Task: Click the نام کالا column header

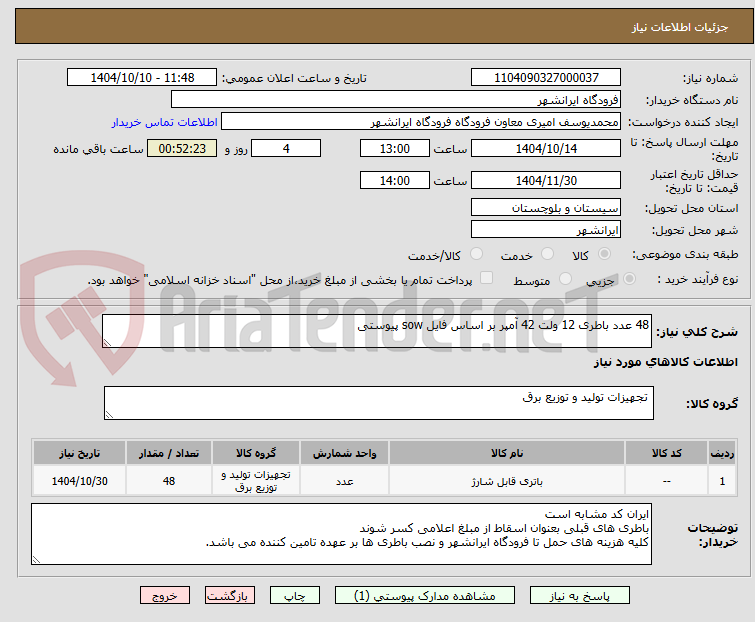Action: click(507, 453)
